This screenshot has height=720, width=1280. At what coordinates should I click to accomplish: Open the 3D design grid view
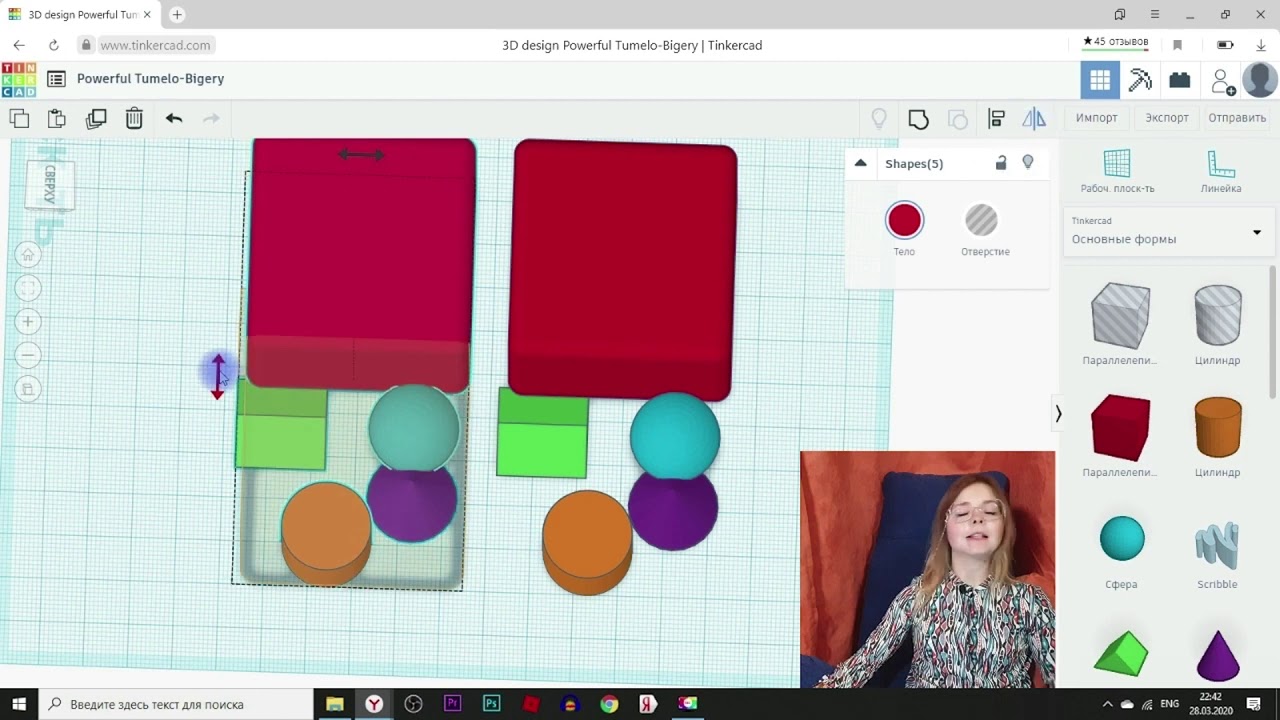coord(1100,80)
